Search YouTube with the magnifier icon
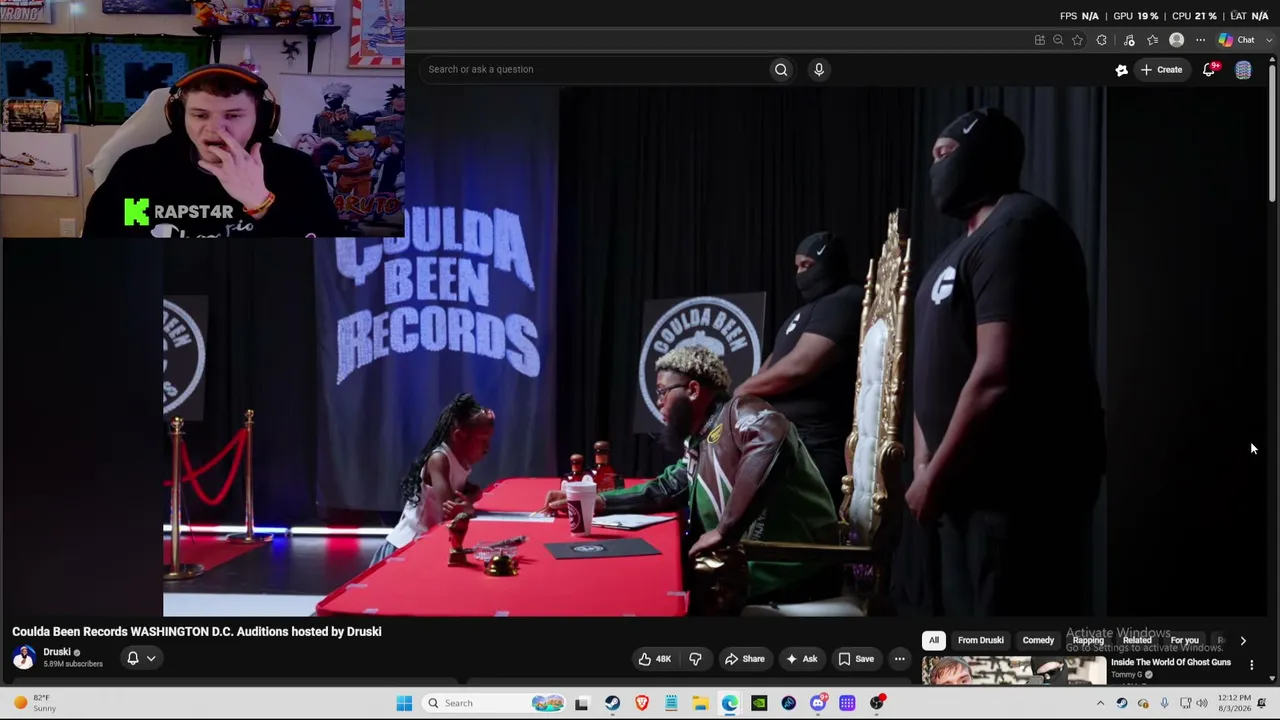The image size is (1280, 720). coord(781,69)
